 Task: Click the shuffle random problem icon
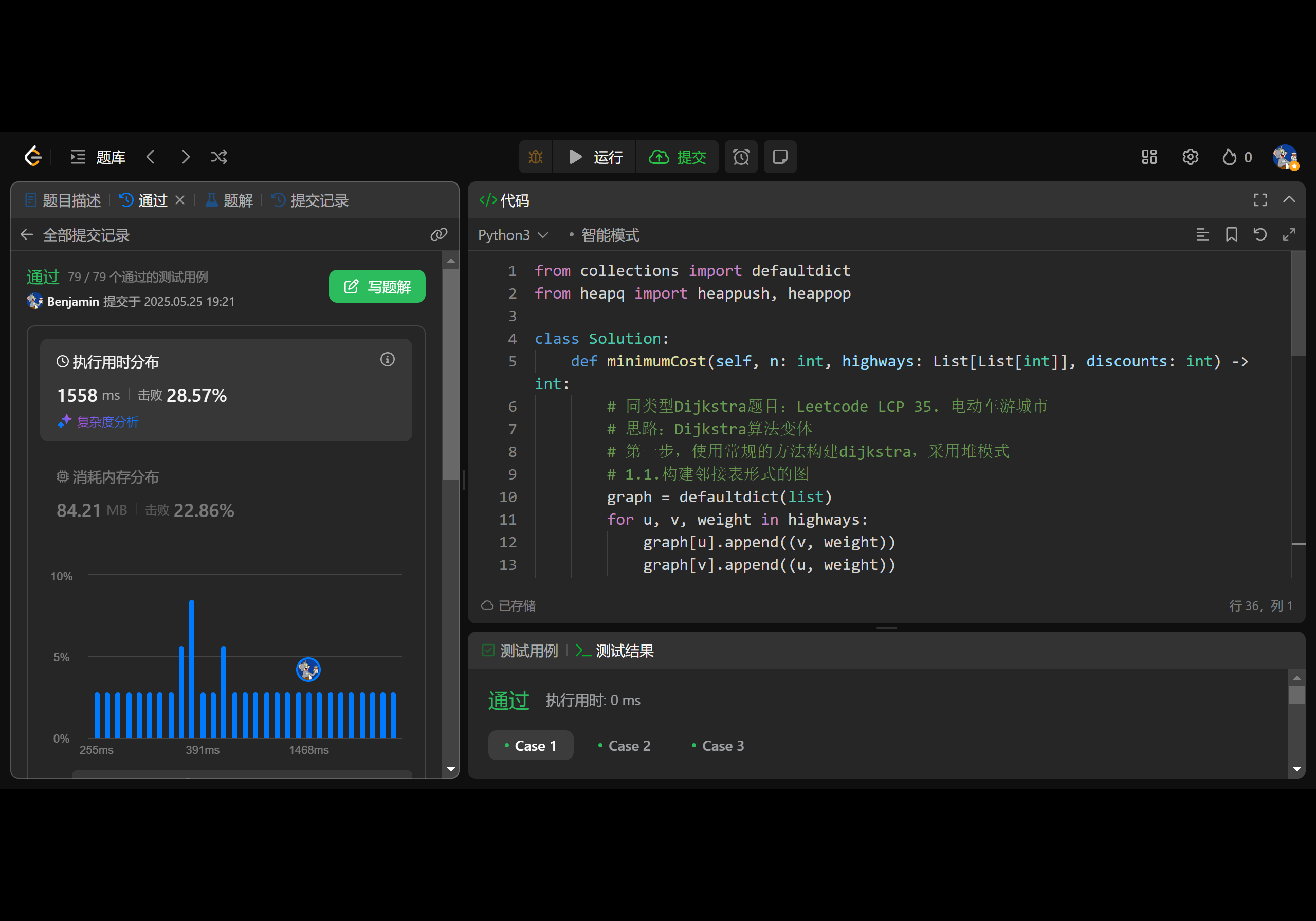pyautogui.click(x=219, y=156)
